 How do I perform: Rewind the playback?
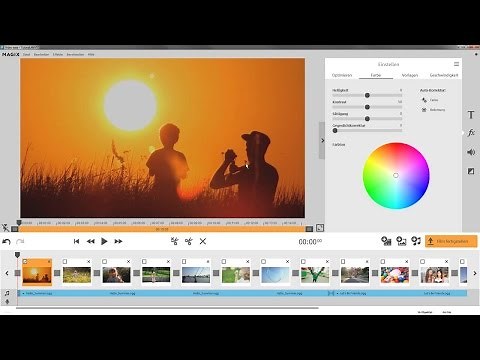pos(90,241)
